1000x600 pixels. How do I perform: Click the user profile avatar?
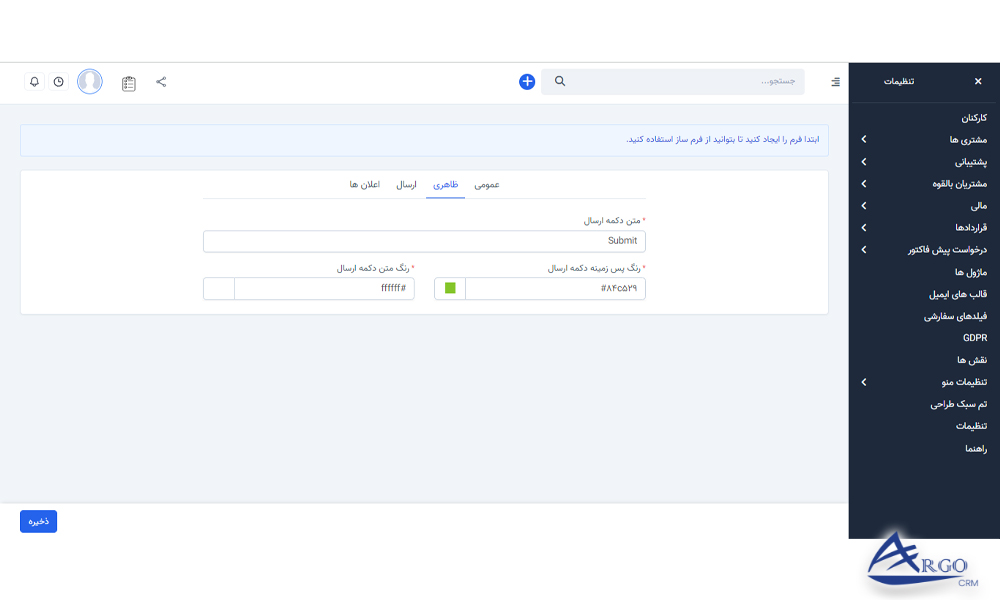tap(90, 81)
